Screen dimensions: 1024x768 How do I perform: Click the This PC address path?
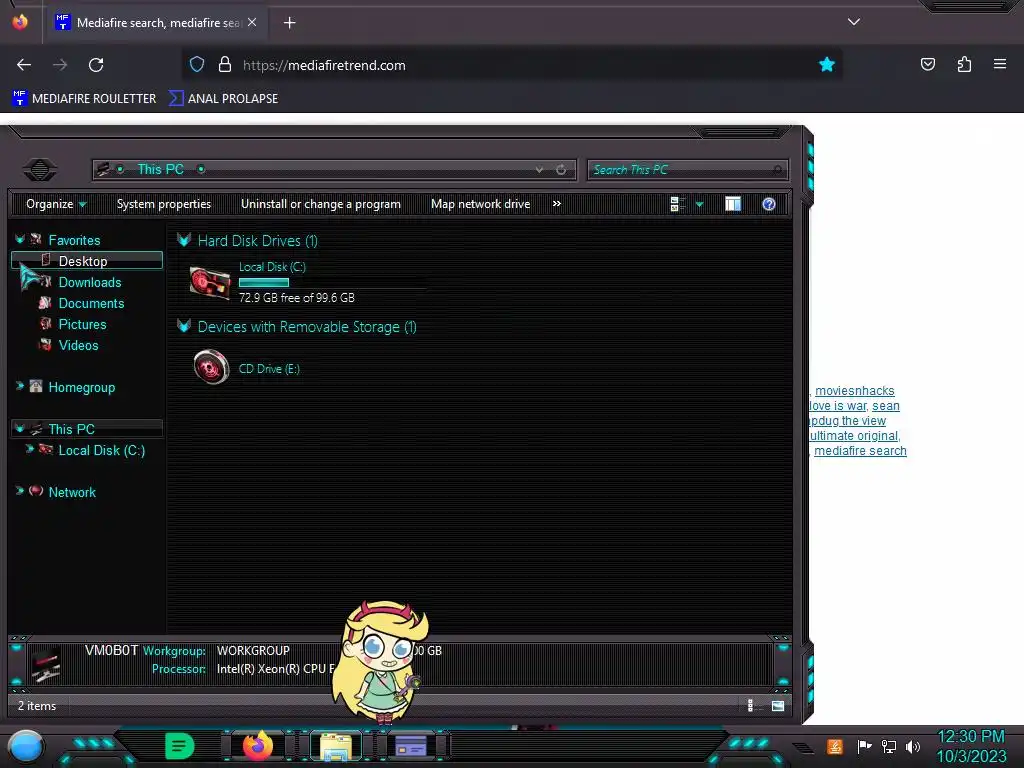(x=160, y=169)
